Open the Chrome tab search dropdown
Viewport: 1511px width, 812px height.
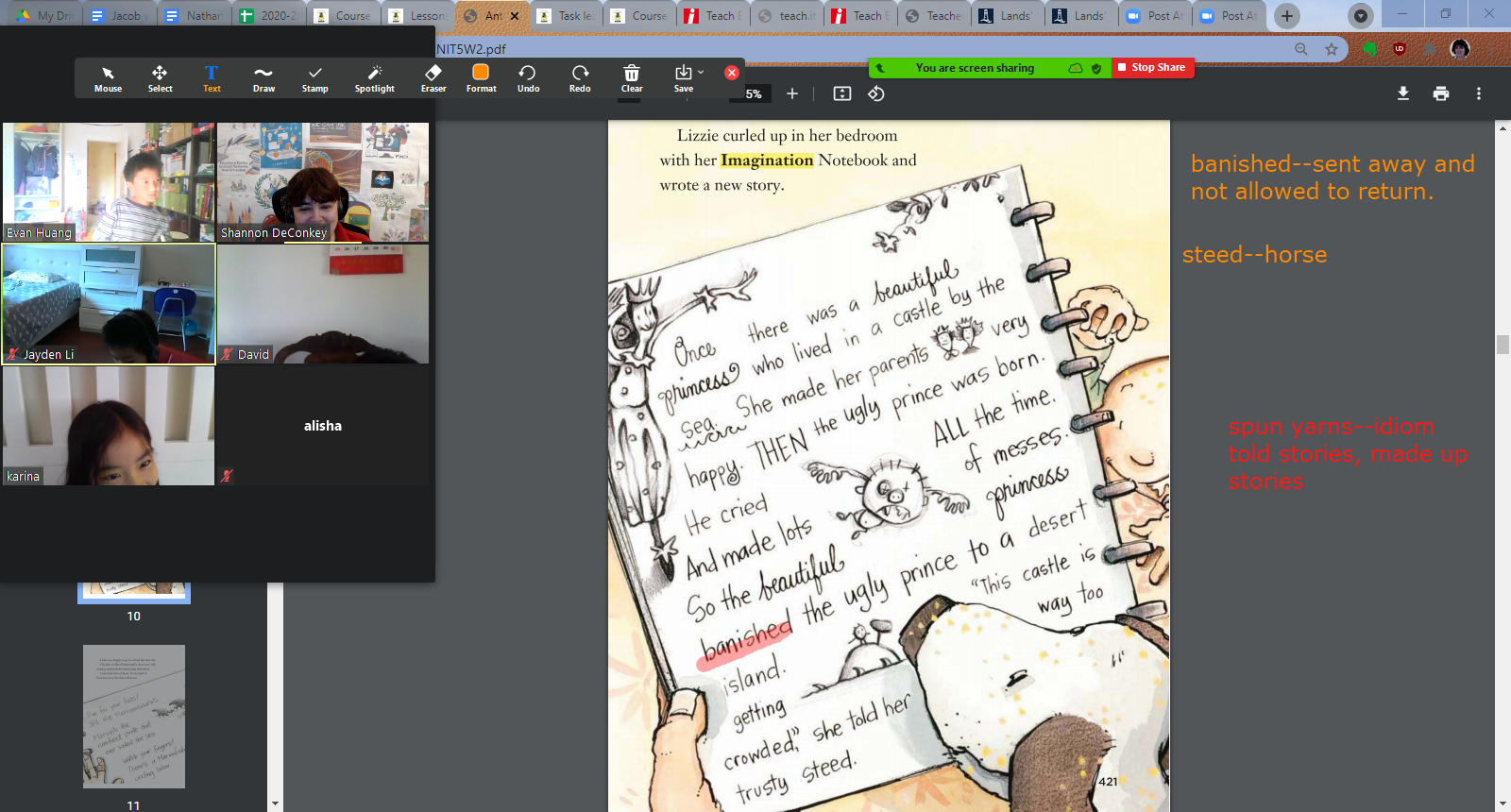coord(1361,16)
